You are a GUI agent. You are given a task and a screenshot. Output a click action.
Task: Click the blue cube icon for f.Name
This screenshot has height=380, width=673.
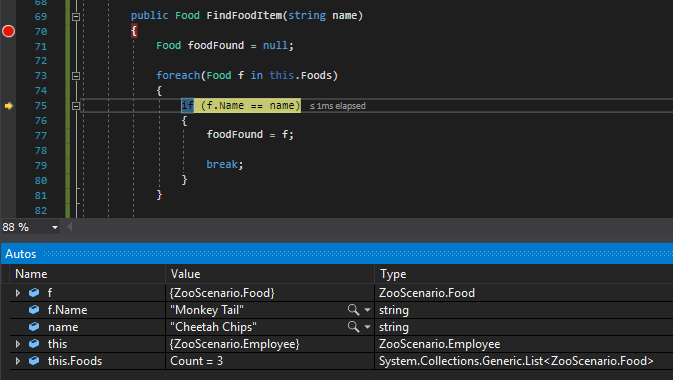point(34,310)
